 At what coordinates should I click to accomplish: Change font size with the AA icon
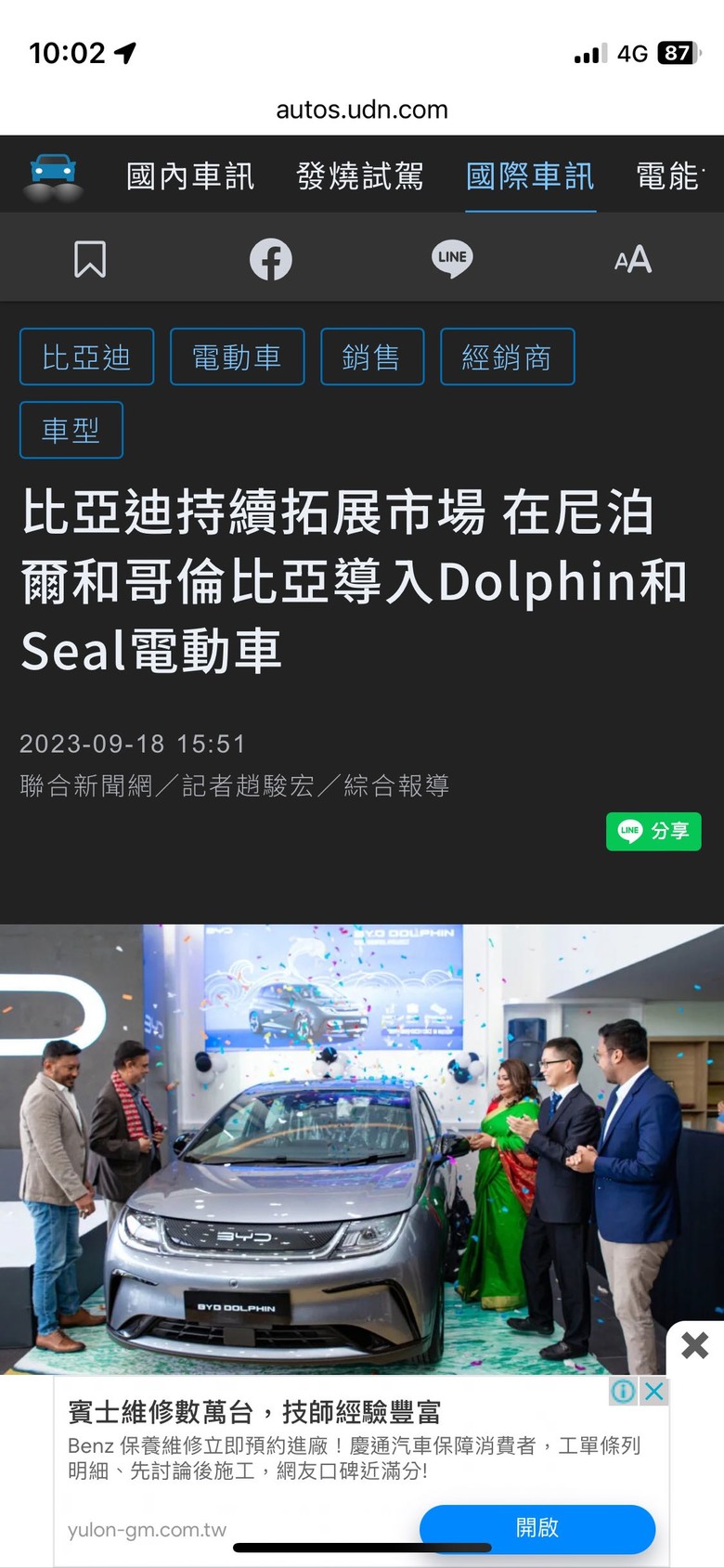click(633, 259)
